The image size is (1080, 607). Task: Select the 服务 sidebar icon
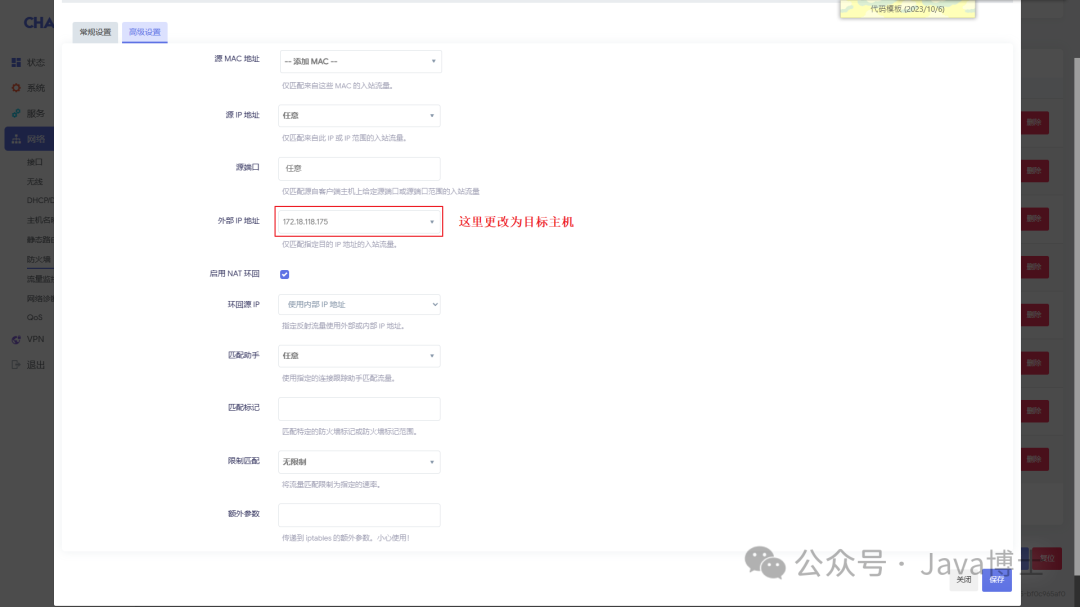(x=16, y=112)
